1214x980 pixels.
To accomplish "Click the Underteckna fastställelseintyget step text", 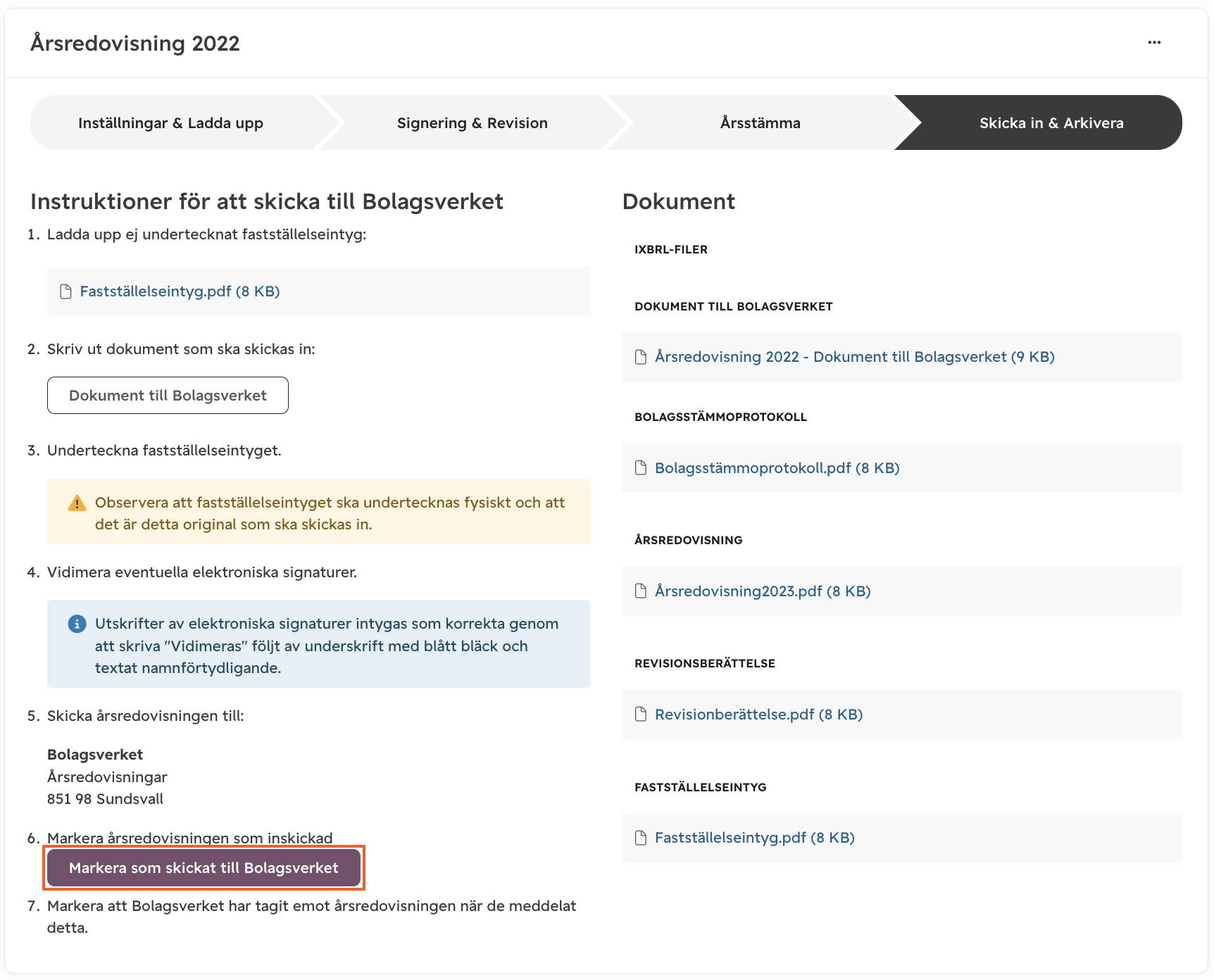I will [164, 451].
